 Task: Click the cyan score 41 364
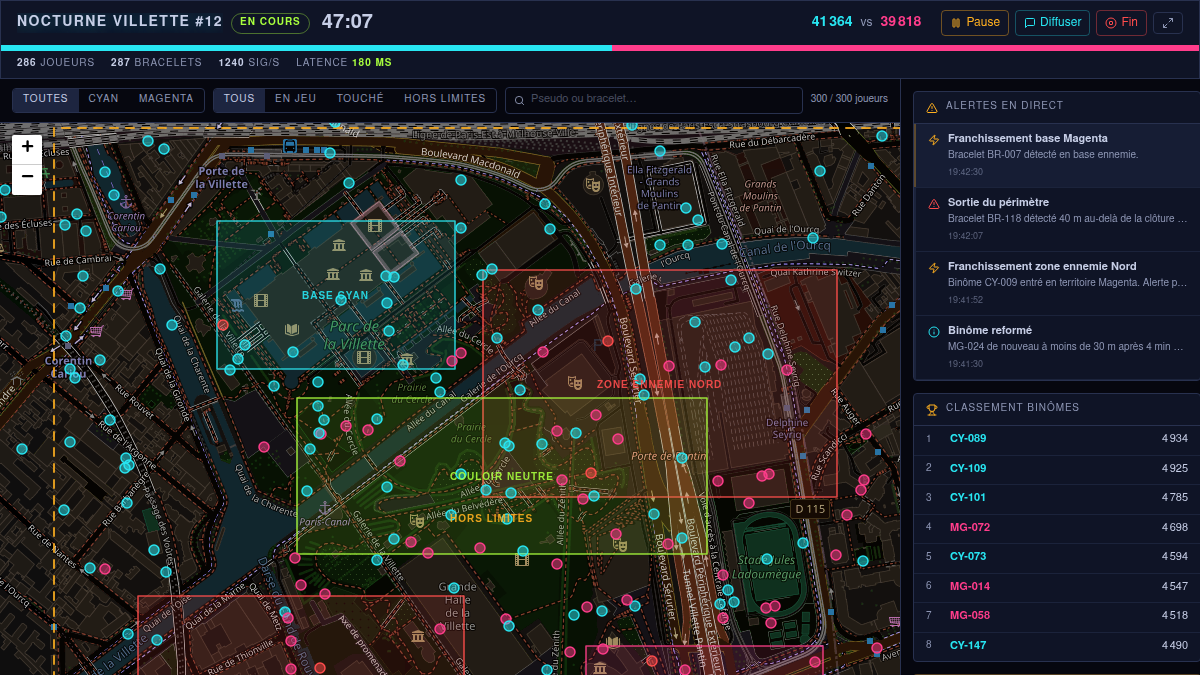pos(832,22)
